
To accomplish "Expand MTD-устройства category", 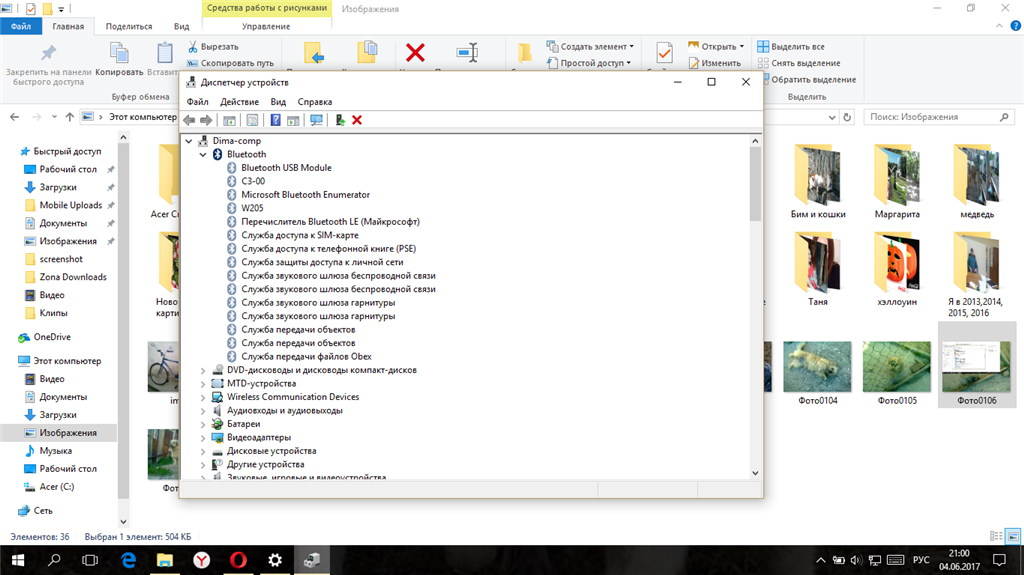I will click(x=203, y=384).
